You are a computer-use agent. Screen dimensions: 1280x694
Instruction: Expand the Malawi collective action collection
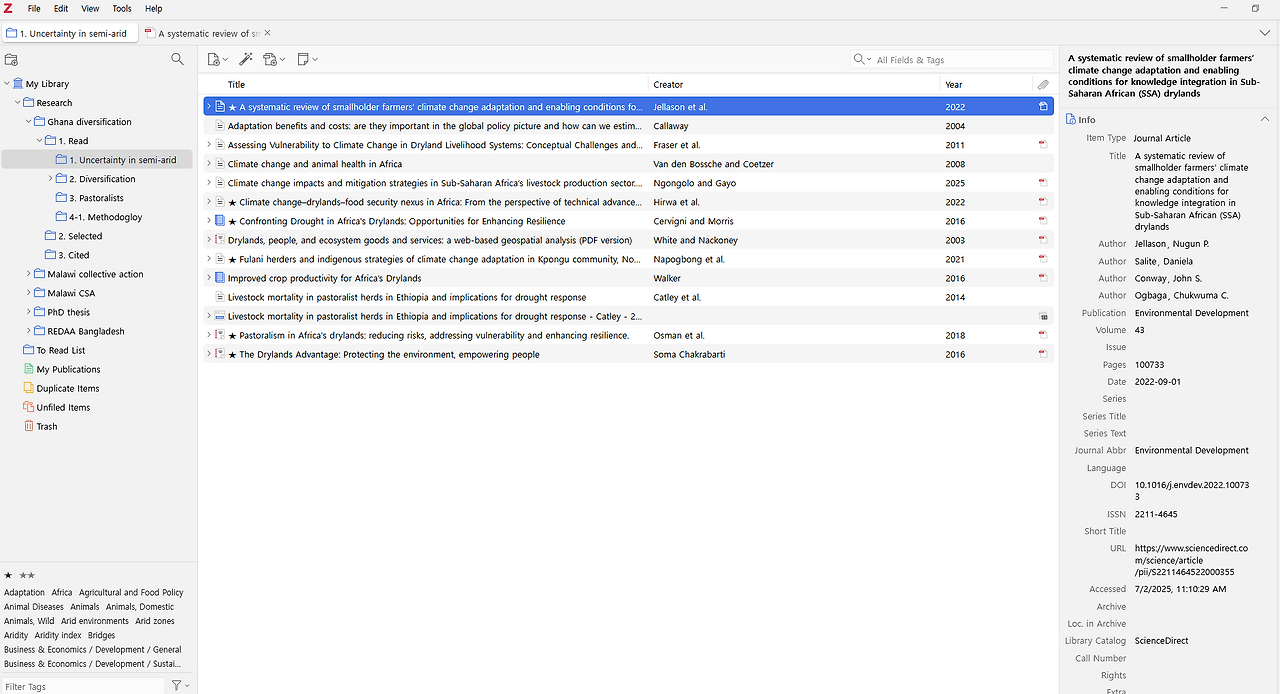(x=29, y=274)
